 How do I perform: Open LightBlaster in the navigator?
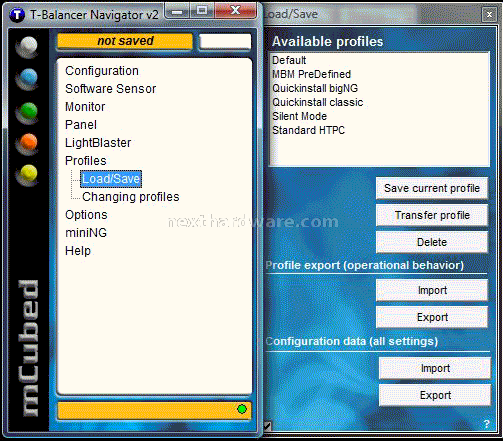coord(98,143)
